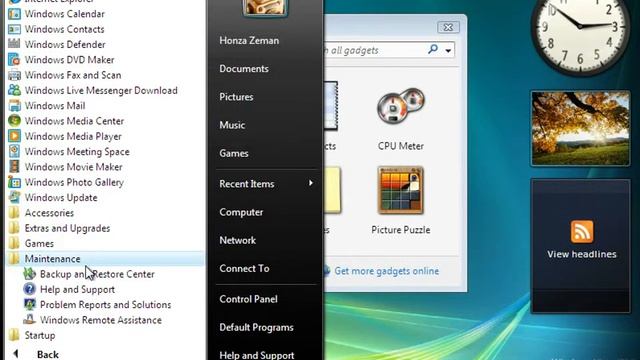Click View headlines on feed gadget

click(x=582, y=254)
